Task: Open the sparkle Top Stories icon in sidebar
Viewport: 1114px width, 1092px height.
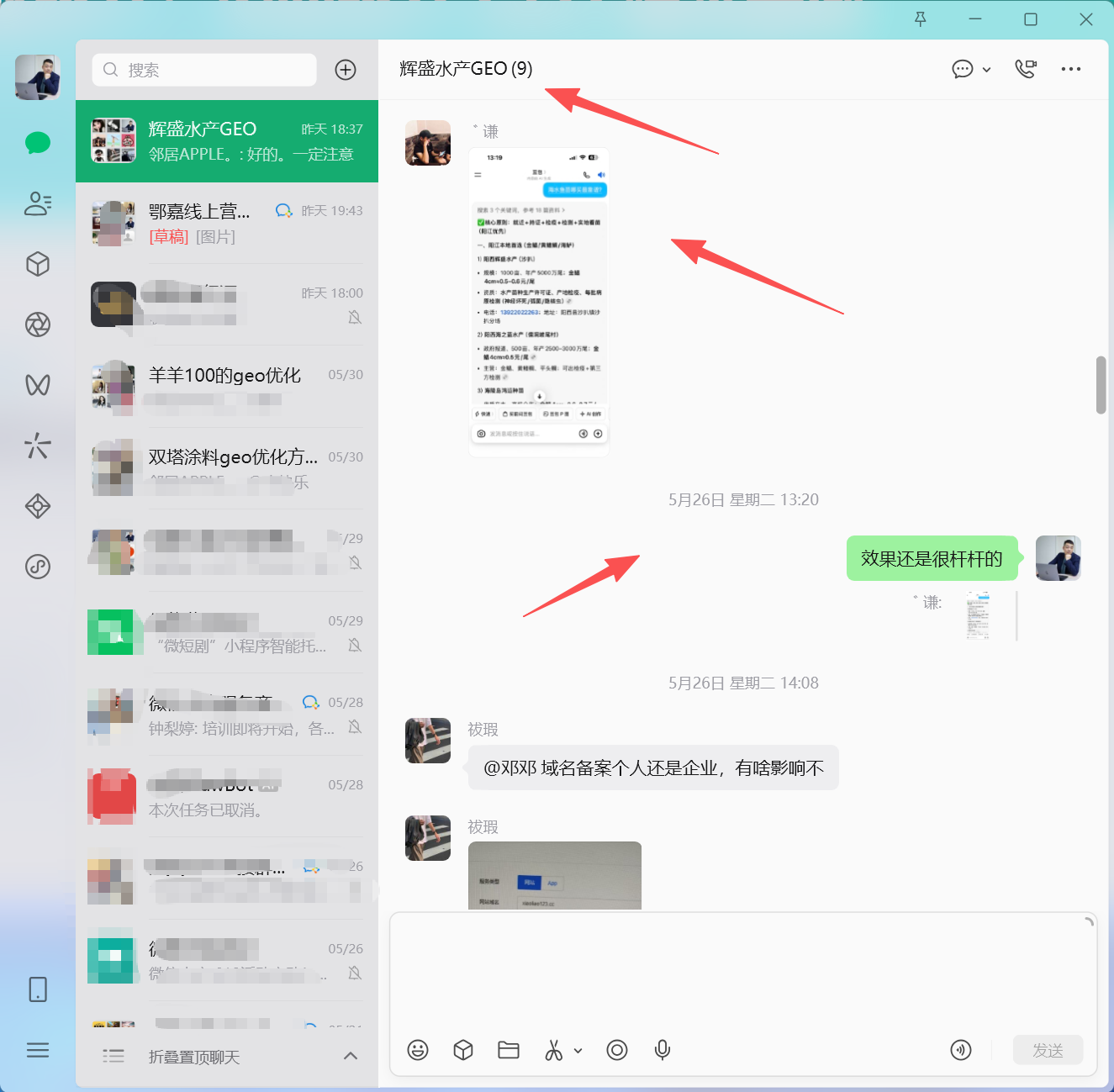Action: (38, 446)
